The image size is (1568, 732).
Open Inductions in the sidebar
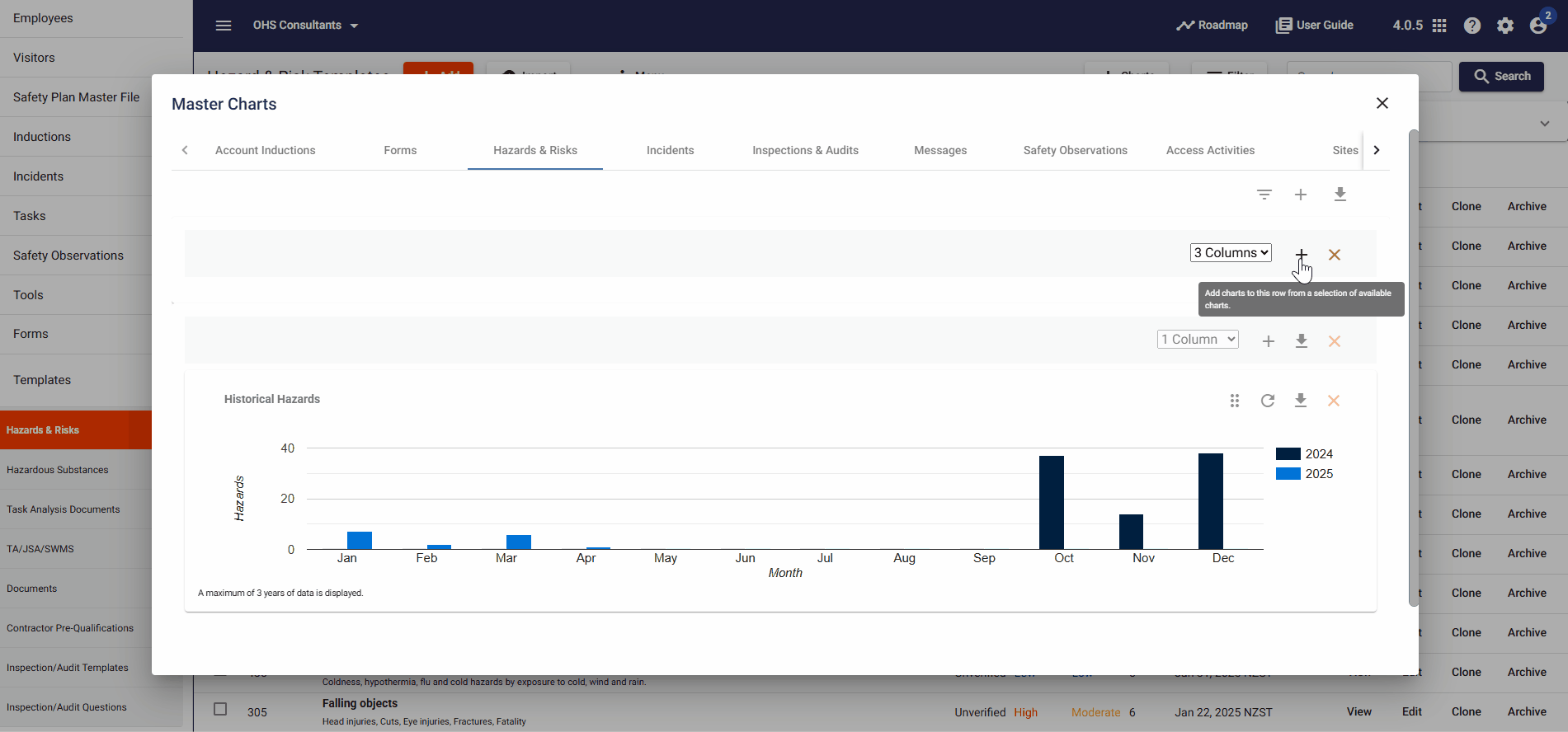point(42,137)
